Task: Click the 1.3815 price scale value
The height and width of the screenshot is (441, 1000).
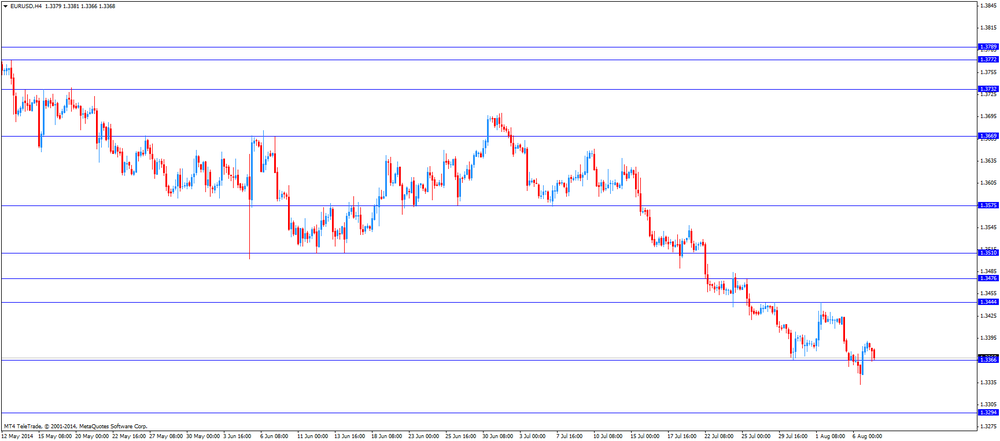Action: [x=989, y=28]
